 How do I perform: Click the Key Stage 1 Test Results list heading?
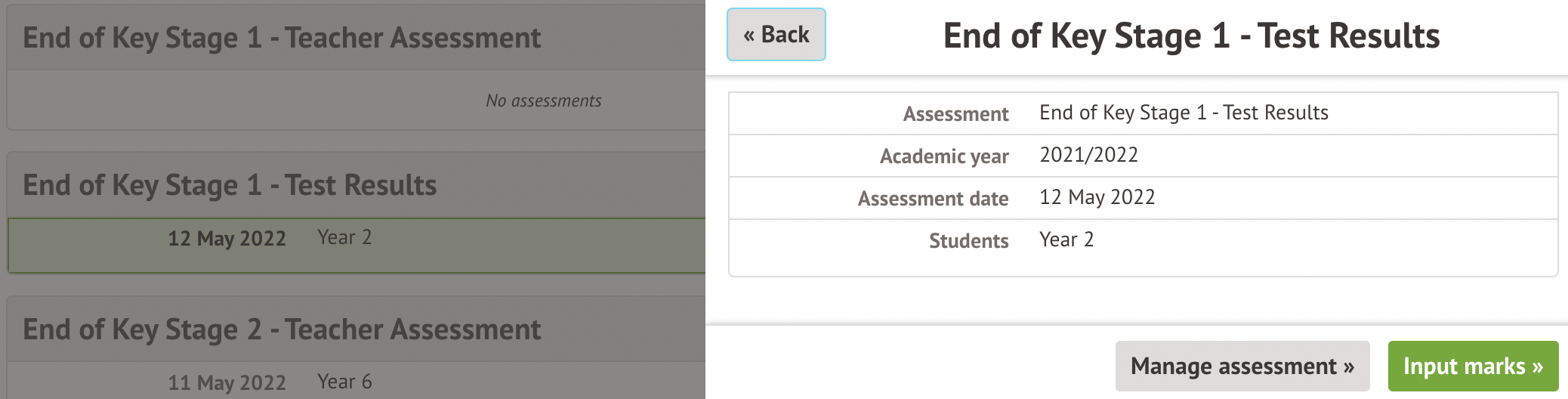coord(230,185)
